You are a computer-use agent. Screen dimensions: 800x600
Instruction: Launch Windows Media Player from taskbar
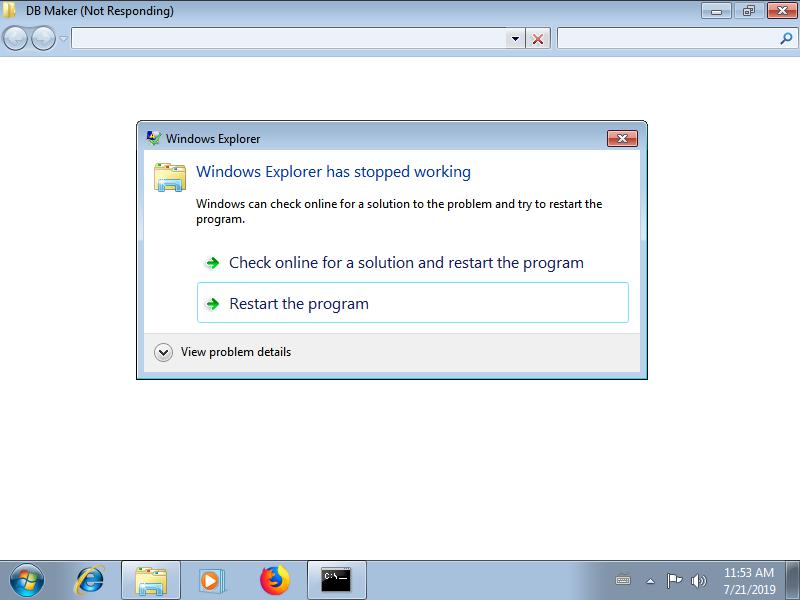[211, 580]
